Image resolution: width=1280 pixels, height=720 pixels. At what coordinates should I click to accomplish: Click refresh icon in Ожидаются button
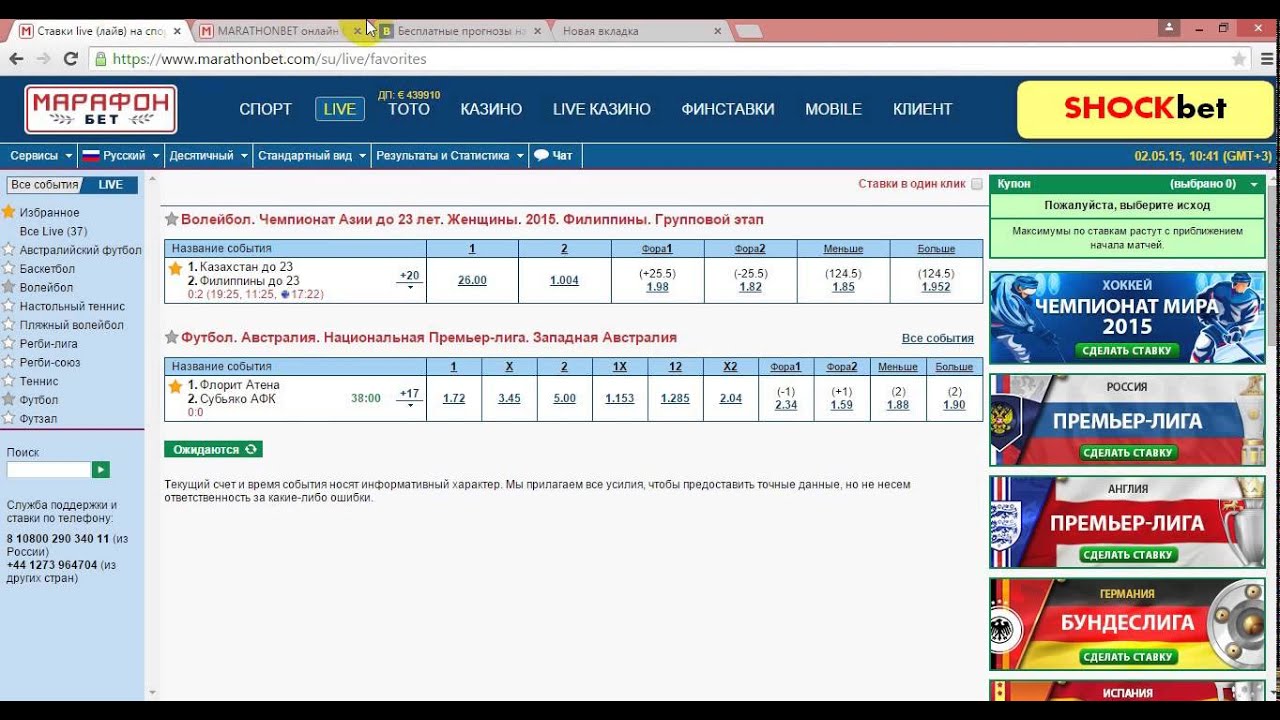[x=251, y=450]
